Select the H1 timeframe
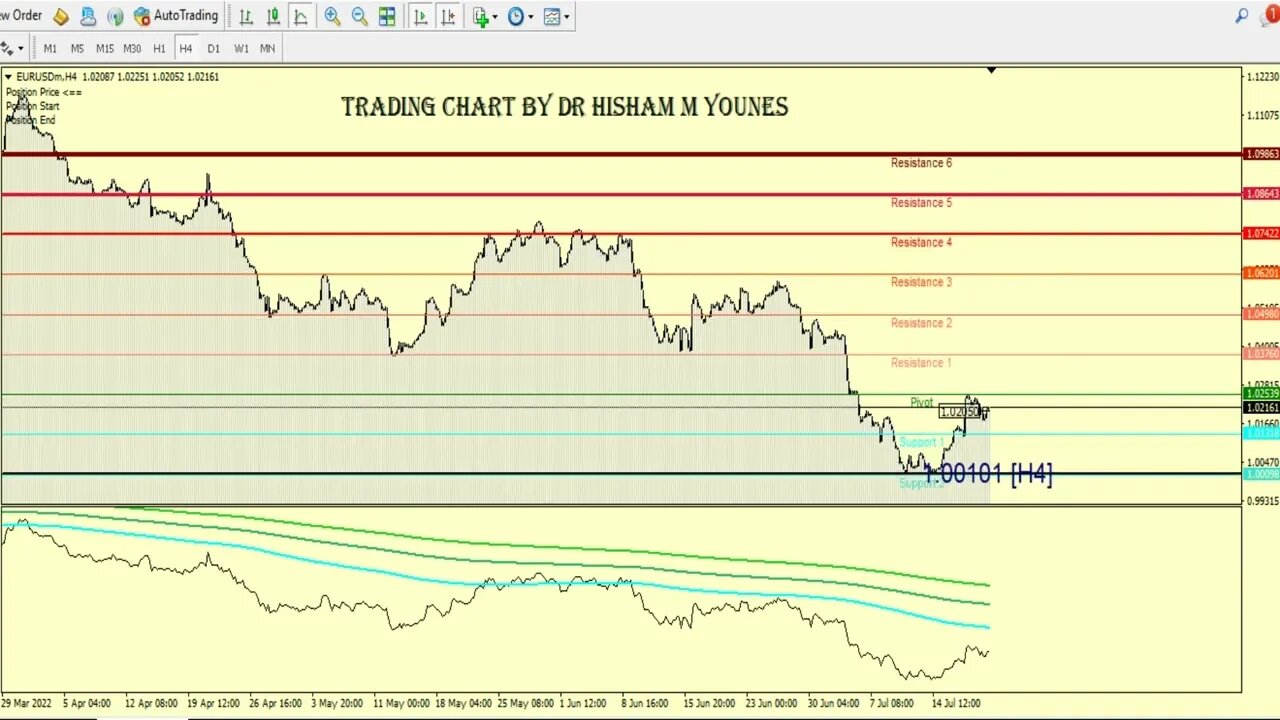Viewport: 1280px width, 720px height. tap(159, 48)
